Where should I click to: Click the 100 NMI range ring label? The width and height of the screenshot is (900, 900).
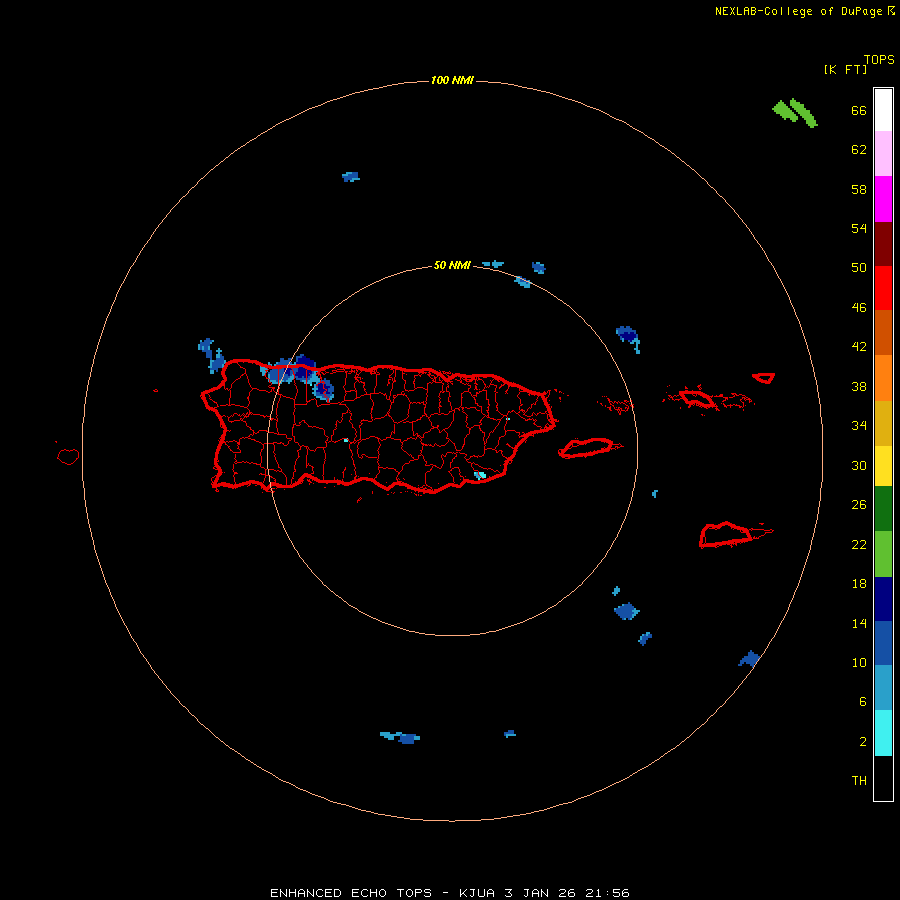[x=452, y=80]
